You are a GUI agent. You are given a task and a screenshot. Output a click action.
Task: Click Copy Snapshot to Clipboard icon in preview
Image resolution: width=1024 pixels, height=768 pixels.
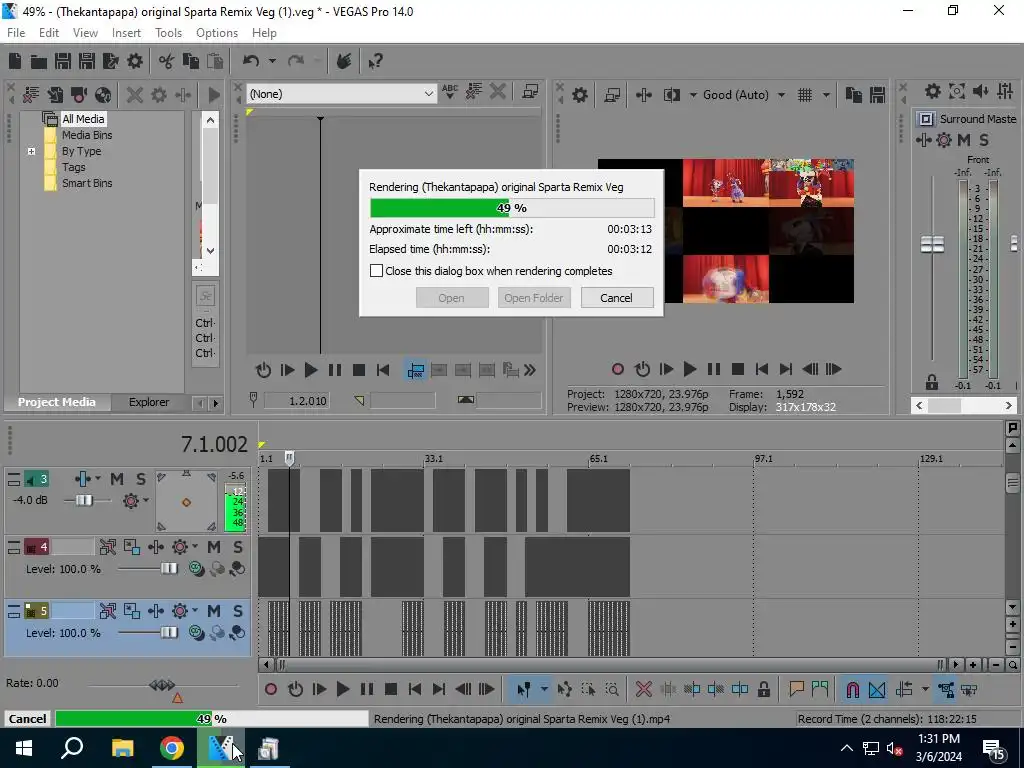(x=854, y=95)
